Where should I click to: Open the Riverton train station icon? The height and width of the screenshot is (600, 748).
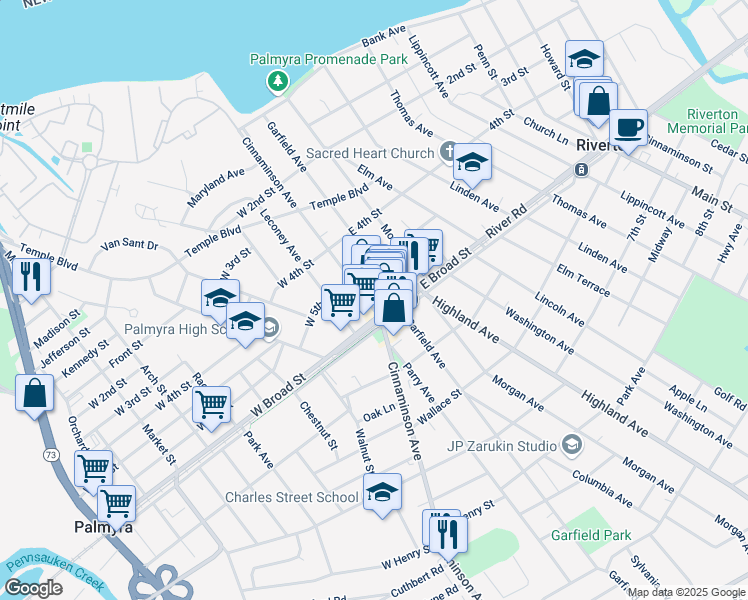click(581, 169)
